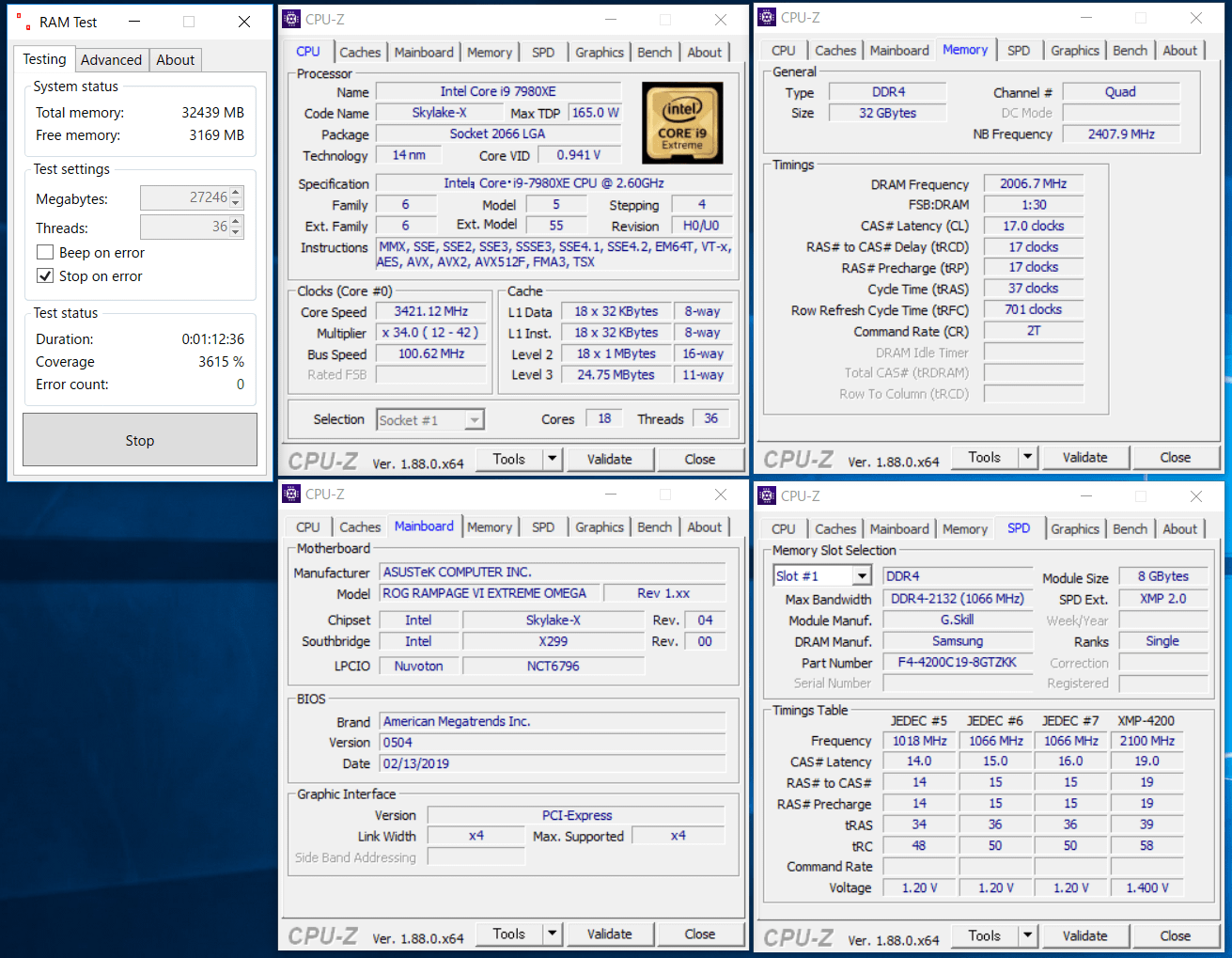
Task: Open SPD tab in the Mainboard window
Action: pyautogui.click(x=543, y=527)
